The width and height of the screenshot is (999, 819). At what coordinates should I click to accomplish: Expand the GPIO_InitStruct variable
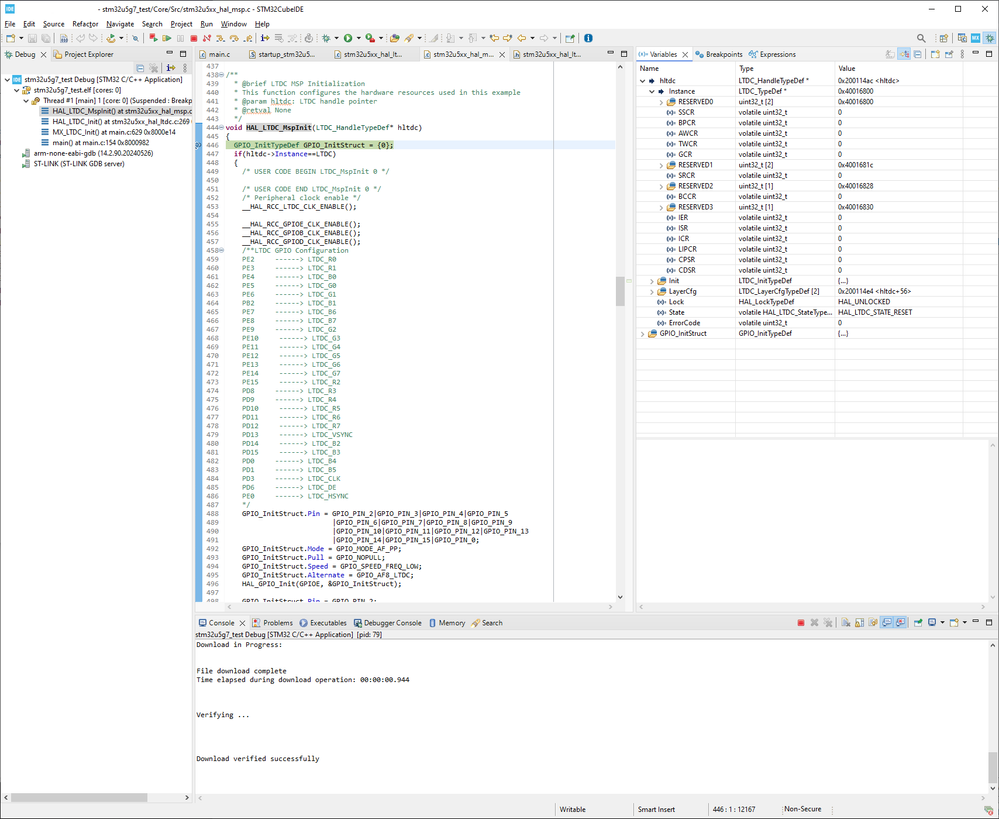point(643,334)
